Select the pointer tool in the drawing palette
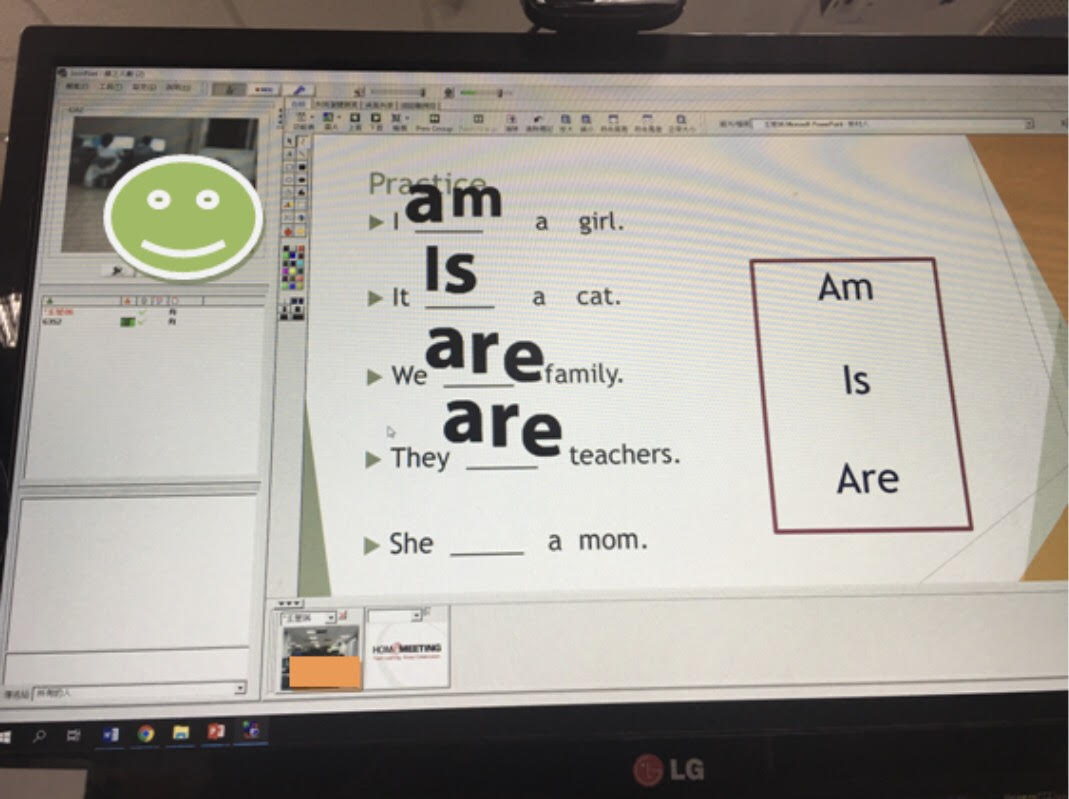The height and width of the screenshot is (799, 1069). click(289, 142)
